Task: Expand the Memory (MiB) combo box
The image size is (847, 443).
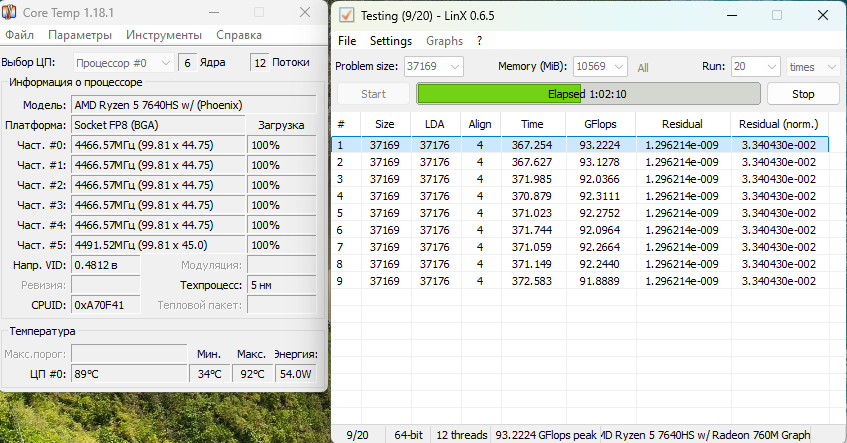Action: click(x=600, y=66)
